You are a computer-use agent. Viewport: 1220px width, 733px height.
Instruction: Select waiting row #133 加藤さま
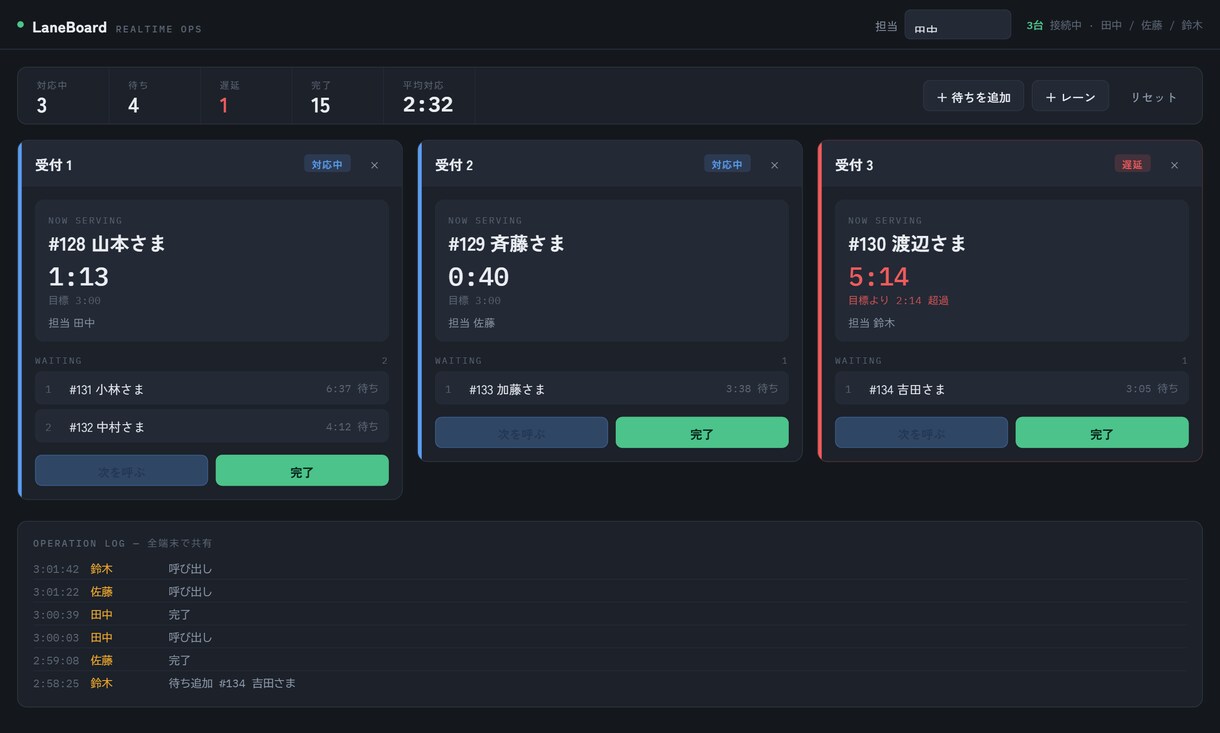(x=612, y=389)
